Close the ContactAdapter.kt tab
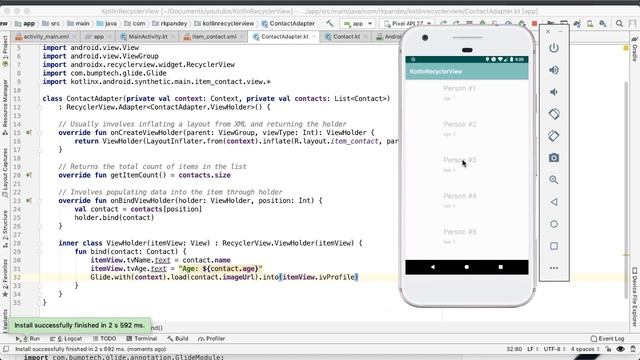 314,37
